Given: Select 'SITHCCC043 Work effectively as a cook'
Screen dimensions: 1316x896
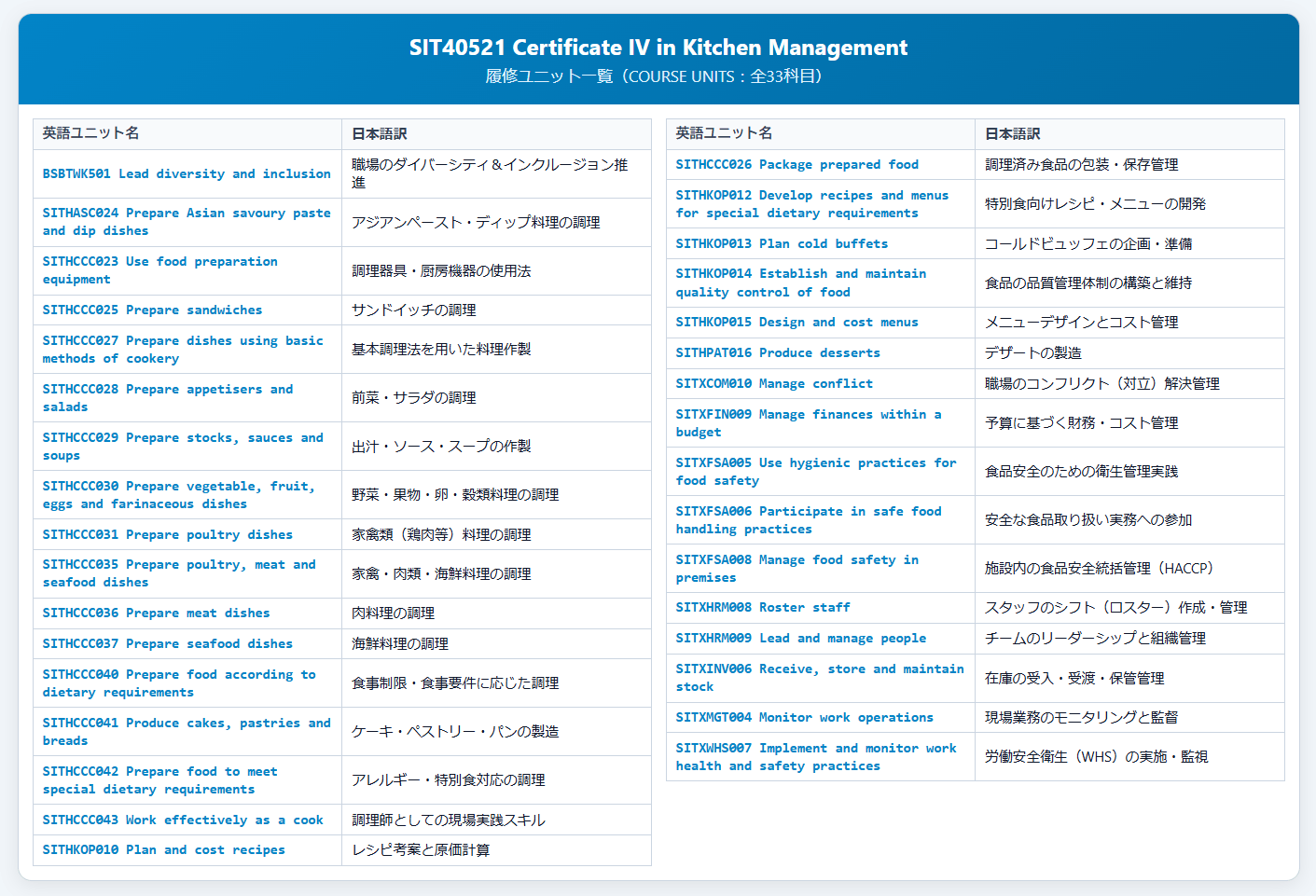Looking at the screenshot, I should coord(183,820).
